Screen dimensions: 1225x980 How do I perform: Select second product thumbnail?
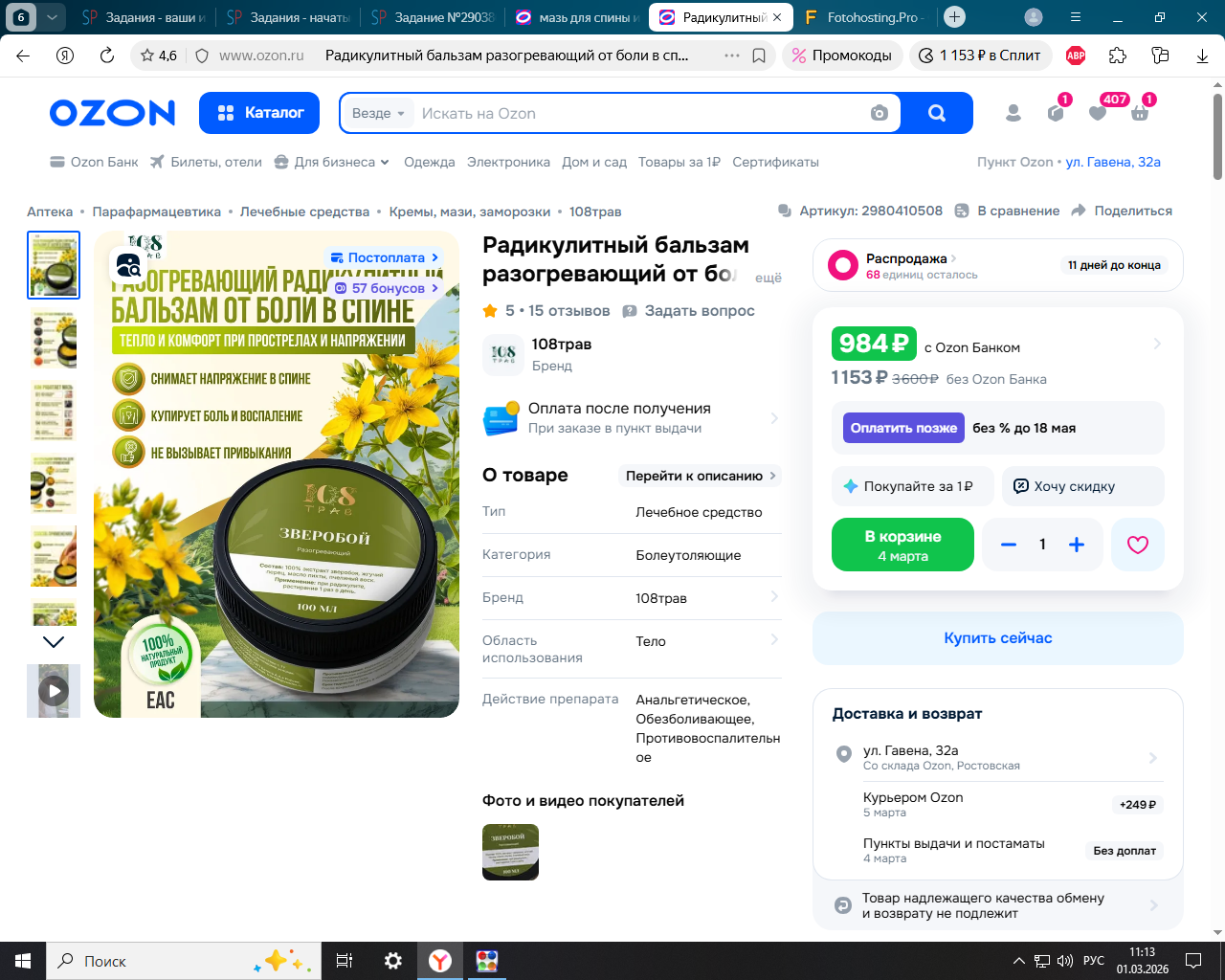click(54, 338)
